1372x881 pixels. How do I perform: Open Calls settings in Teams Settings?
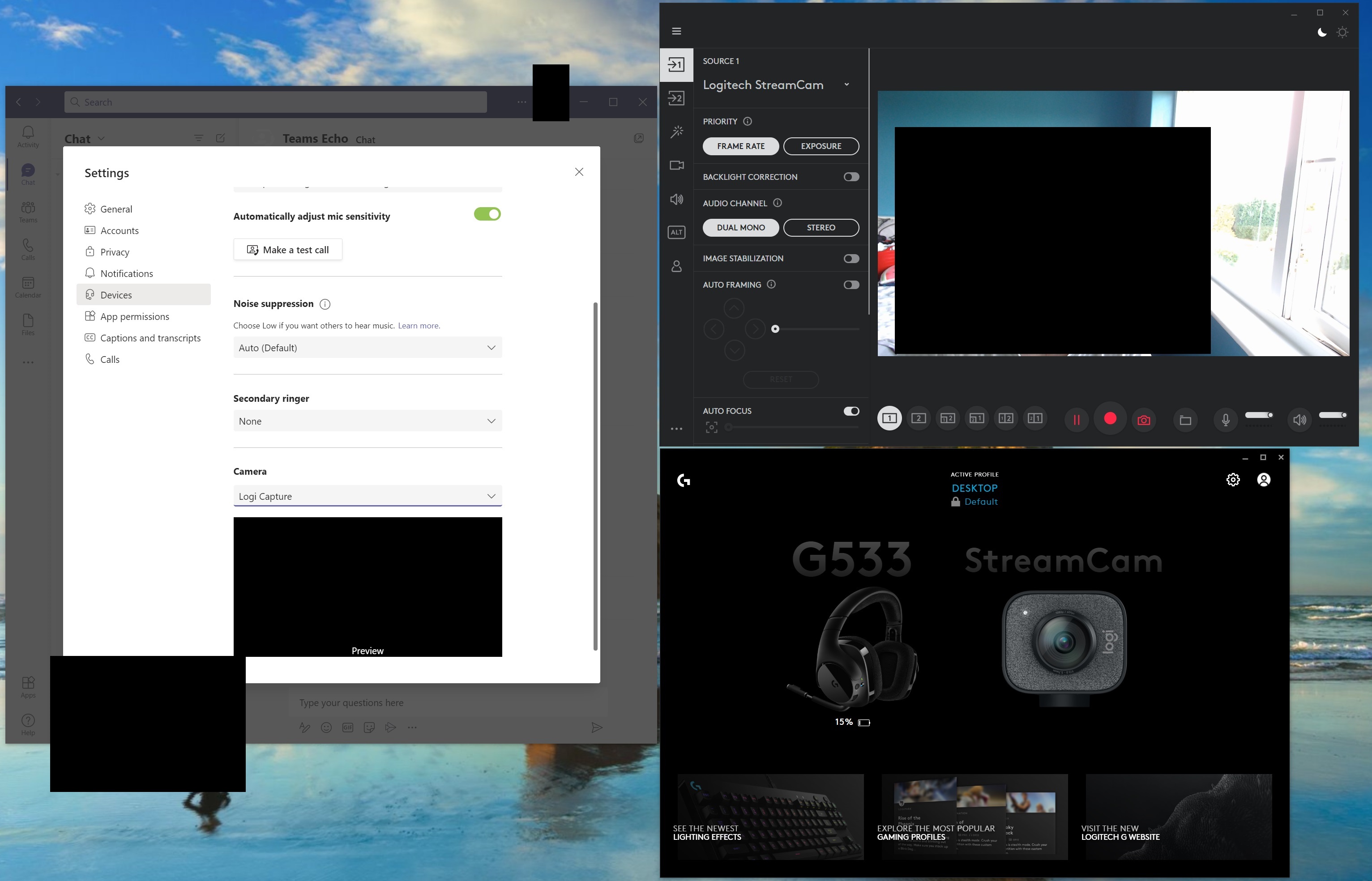click(x=144, y=359)
